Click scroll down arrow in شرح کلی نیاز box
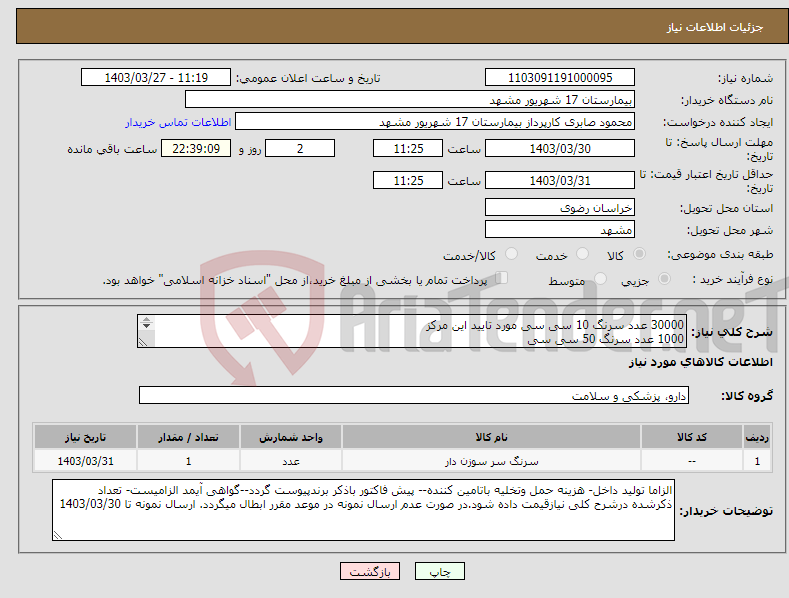The width and height of the screenshot is (789, 598). (146, 326)
